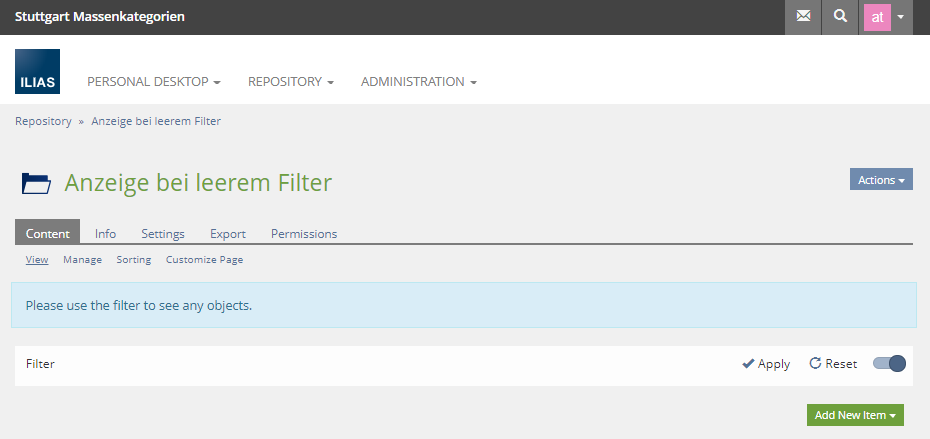Click the Reset filter icon
Screen dimensions: 930x439
(815, 364)
